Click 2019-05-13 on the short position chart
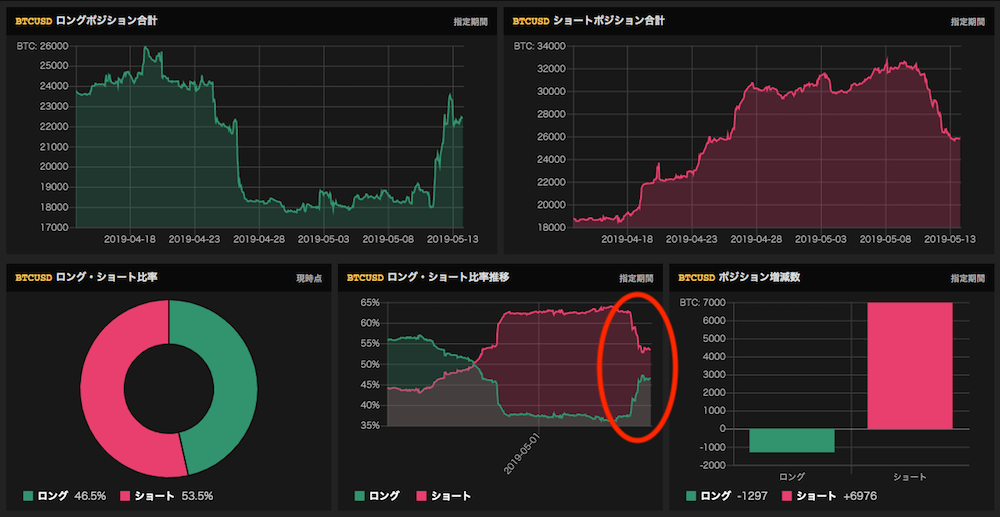The image size is (1000, 517). [950, 240]
